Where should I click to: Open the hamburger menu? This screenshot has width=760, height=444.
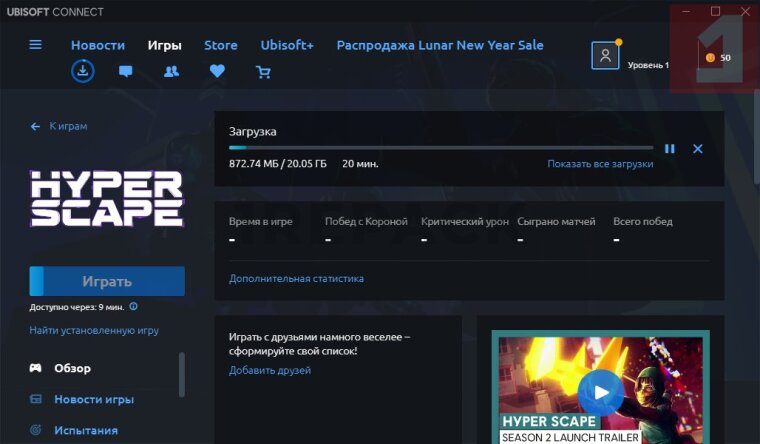[36, 45]
